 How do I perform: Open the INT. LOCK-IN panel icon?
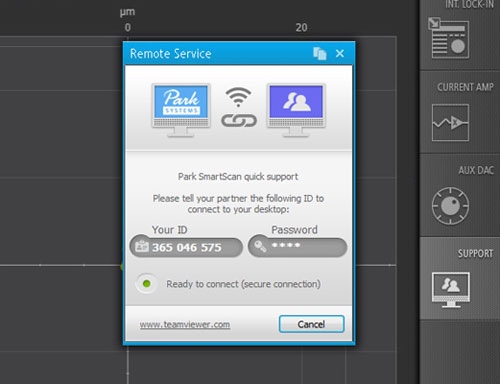[449, 38]
